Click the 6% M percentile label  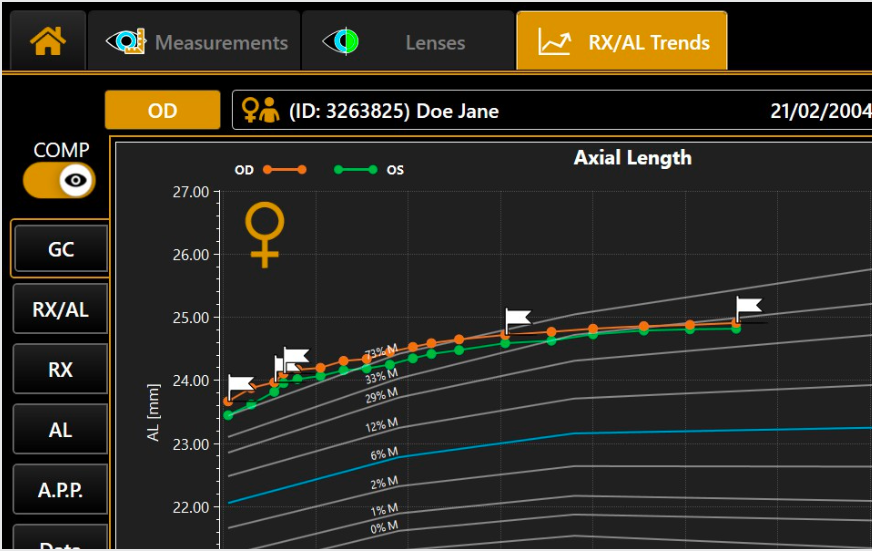pos(384,453)
